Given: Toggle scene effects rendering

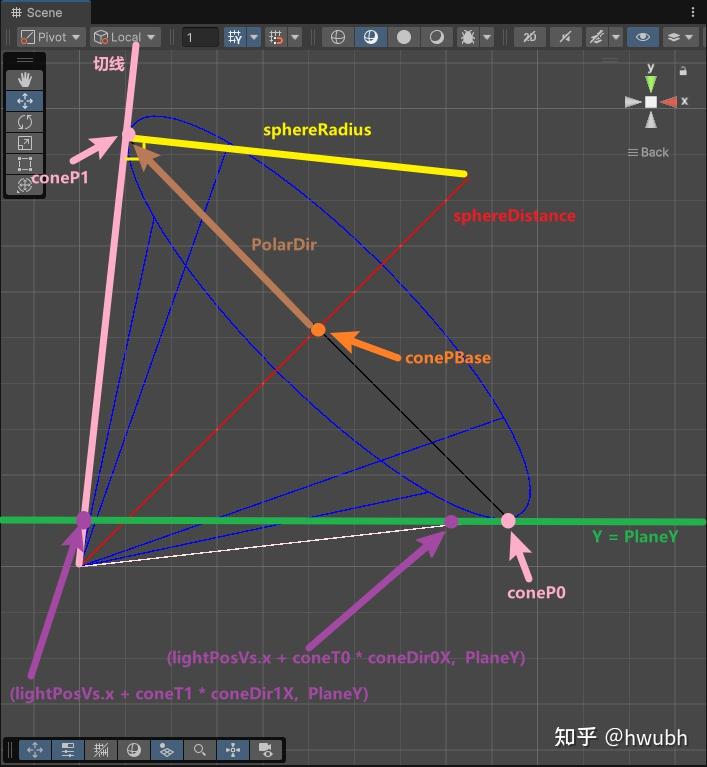Looking at the screenshot, I should 597,37.
